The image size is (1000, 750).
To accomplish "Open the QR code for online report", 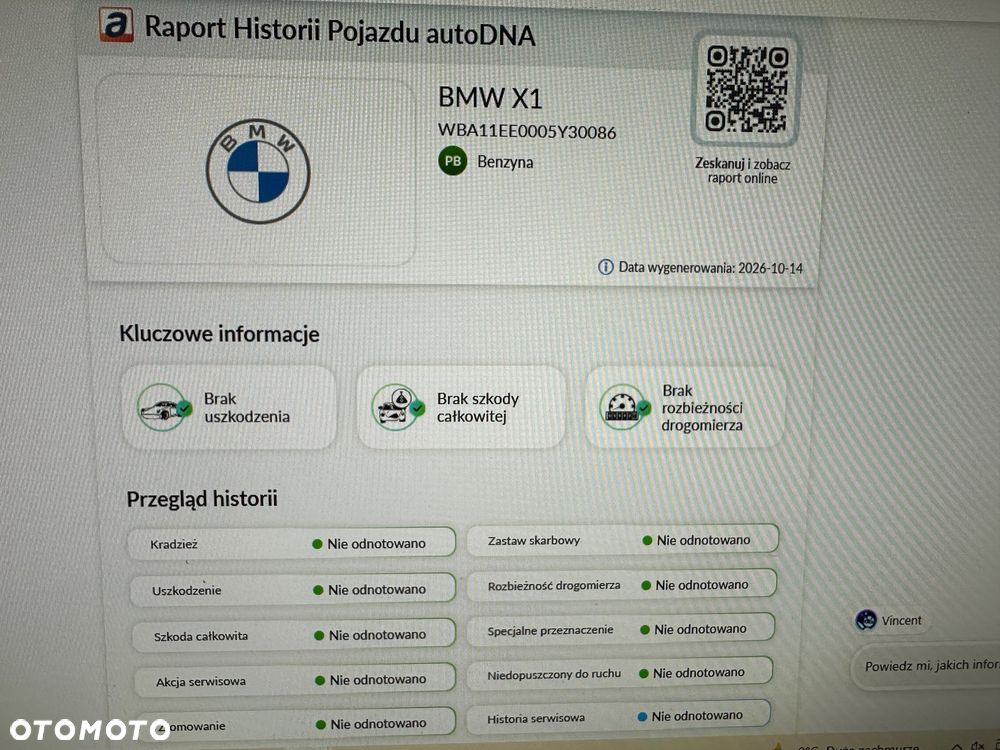I will pos(746,89).
